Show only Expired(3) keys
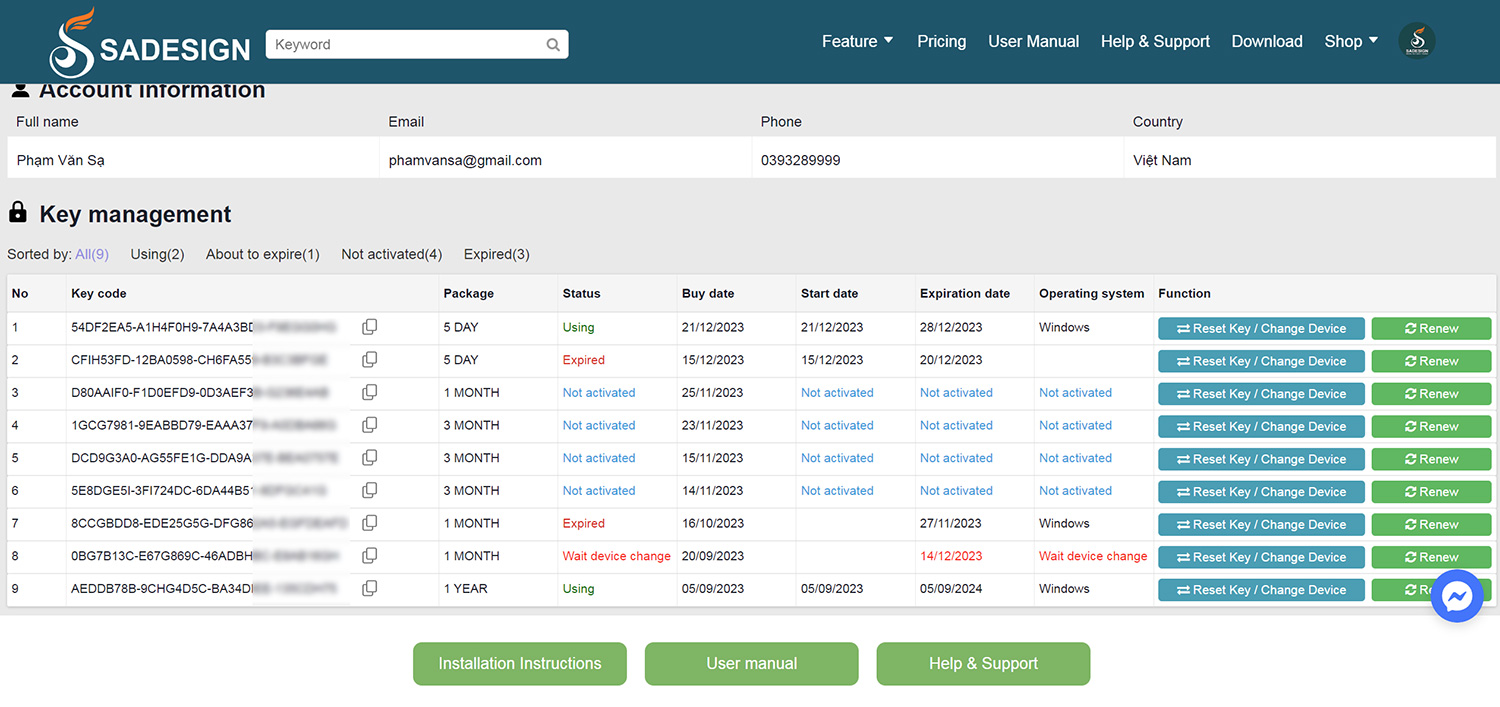Viewport: 1500px width, 707px height. [496, 254]
